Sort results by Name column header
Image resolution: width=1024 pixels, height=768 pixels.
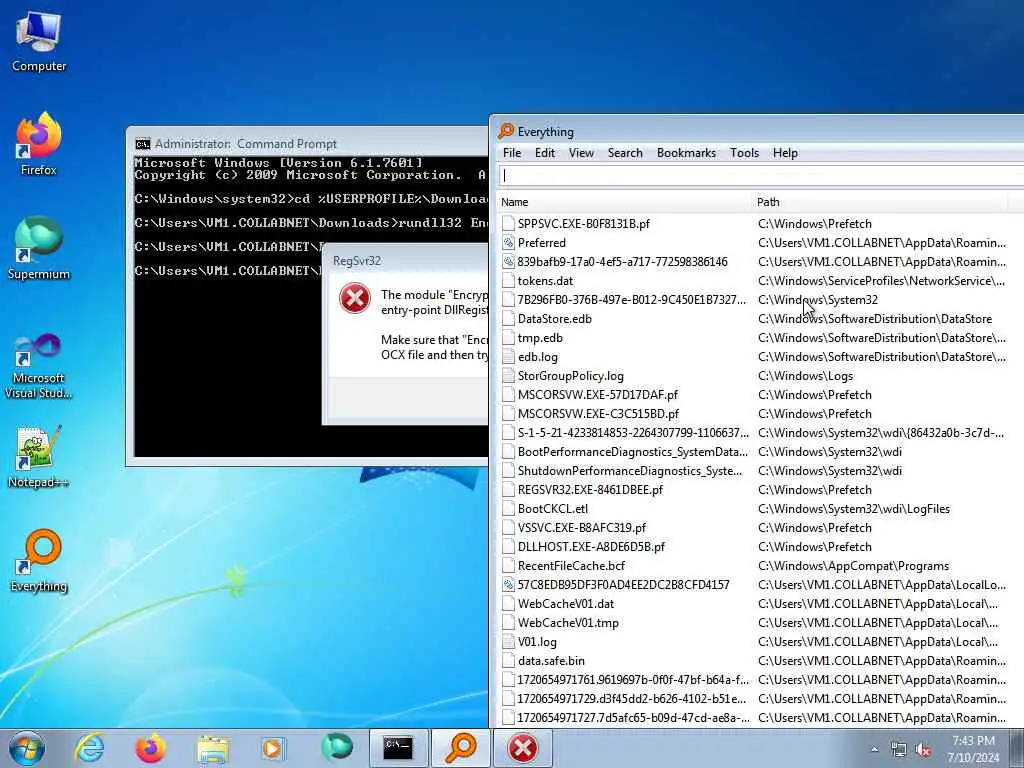pyautogui.click(x=624, y=202)
